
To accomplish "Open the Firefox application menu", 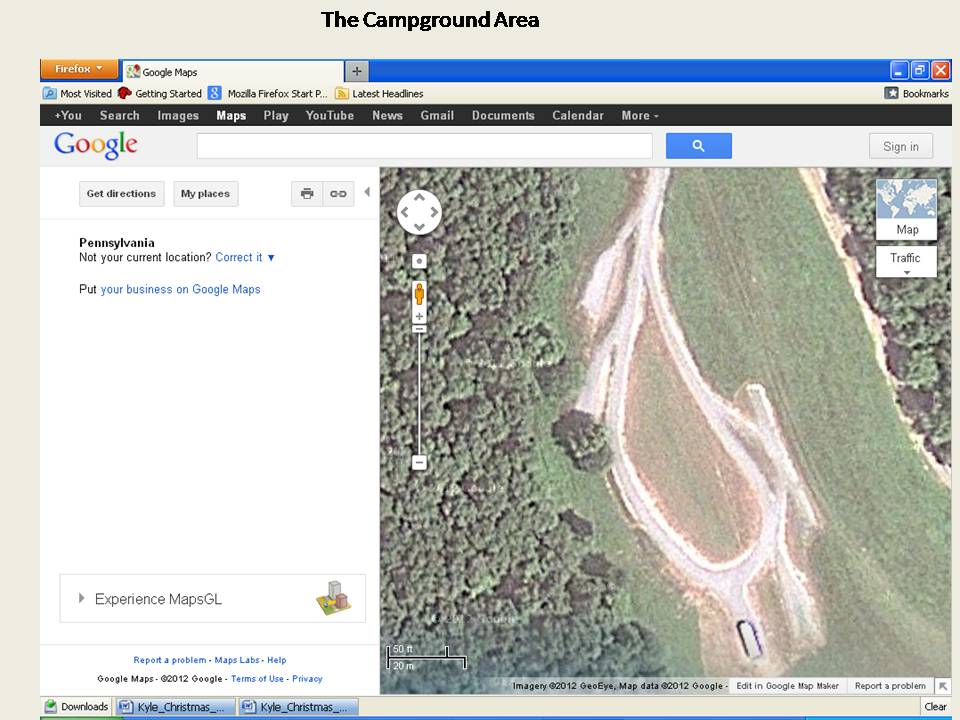I will pyautogui.click(x=79, y=69).
